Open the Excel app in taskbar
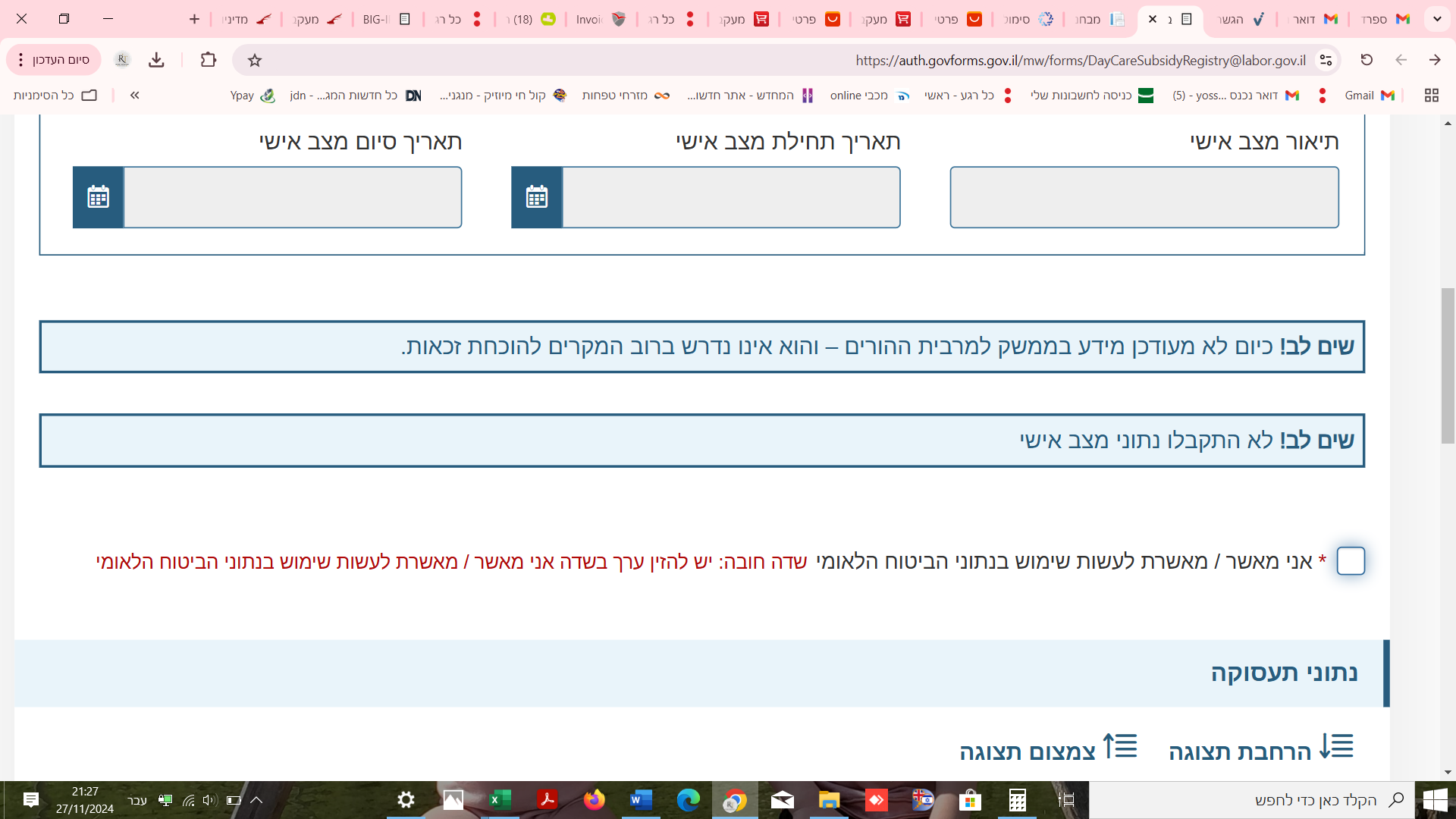The height and width of the screenshot is (819, 1456). 500,800
